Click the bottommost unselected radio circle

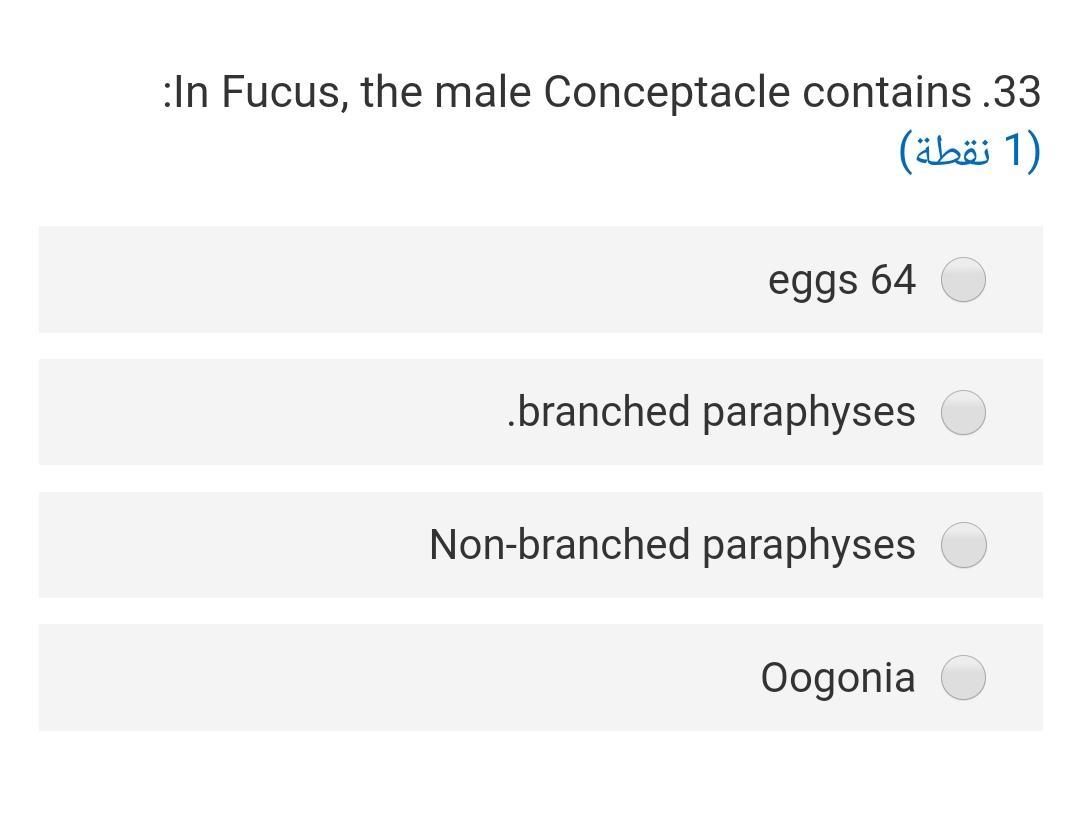[963, 677]
